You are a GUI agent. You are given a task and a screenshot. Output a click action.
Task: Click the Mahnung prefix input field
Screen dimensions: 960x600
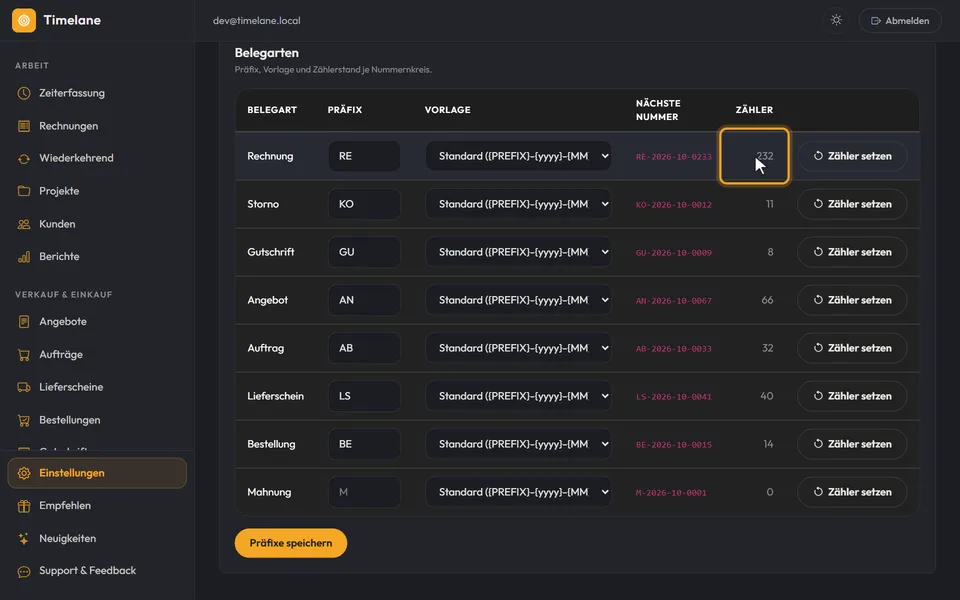click(364, 492)
